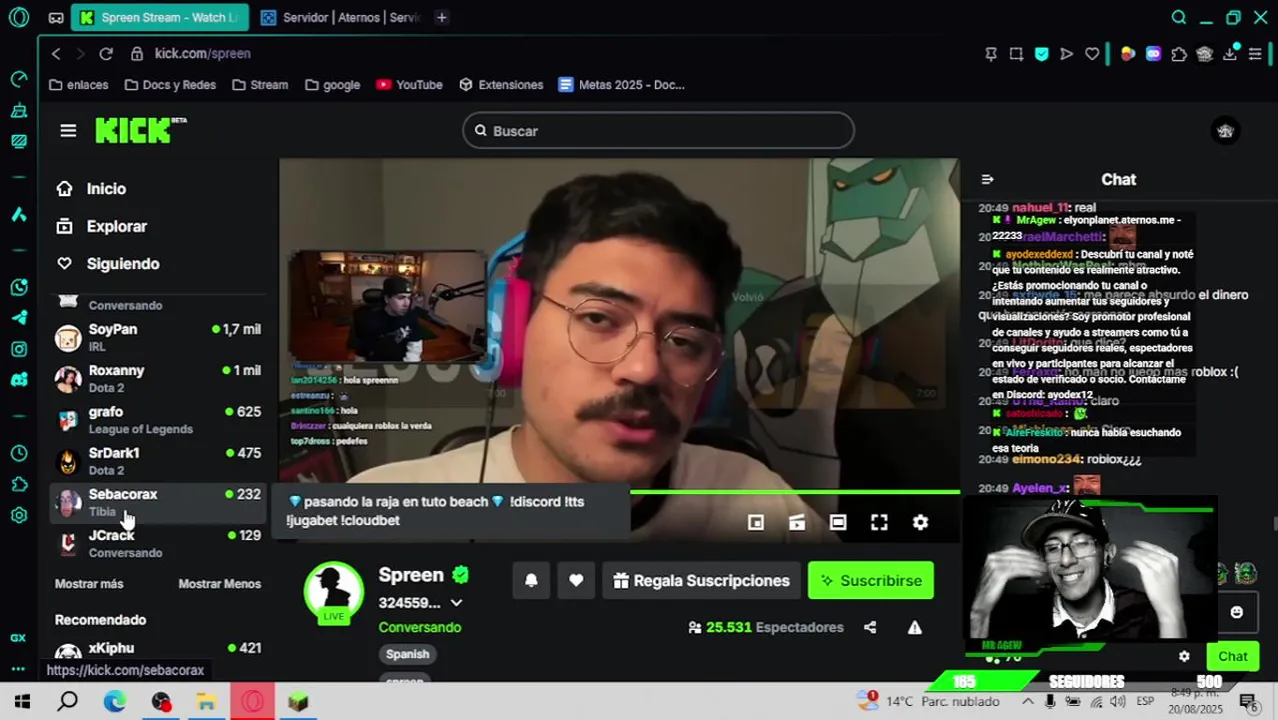Click the kick.com/spreen address bar
Image resolution: width=1278 pixels, height=720 pixels.
202,54
